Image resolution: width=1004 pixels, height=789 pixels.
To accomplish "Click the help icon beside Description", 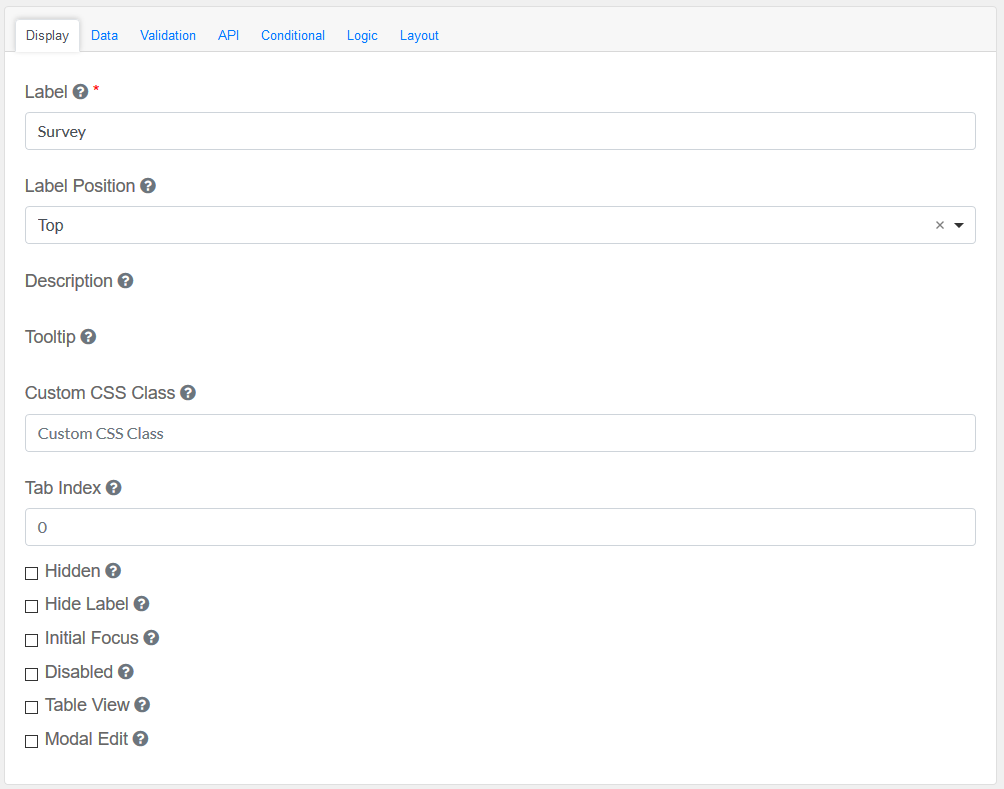I will tap(125, 281).
